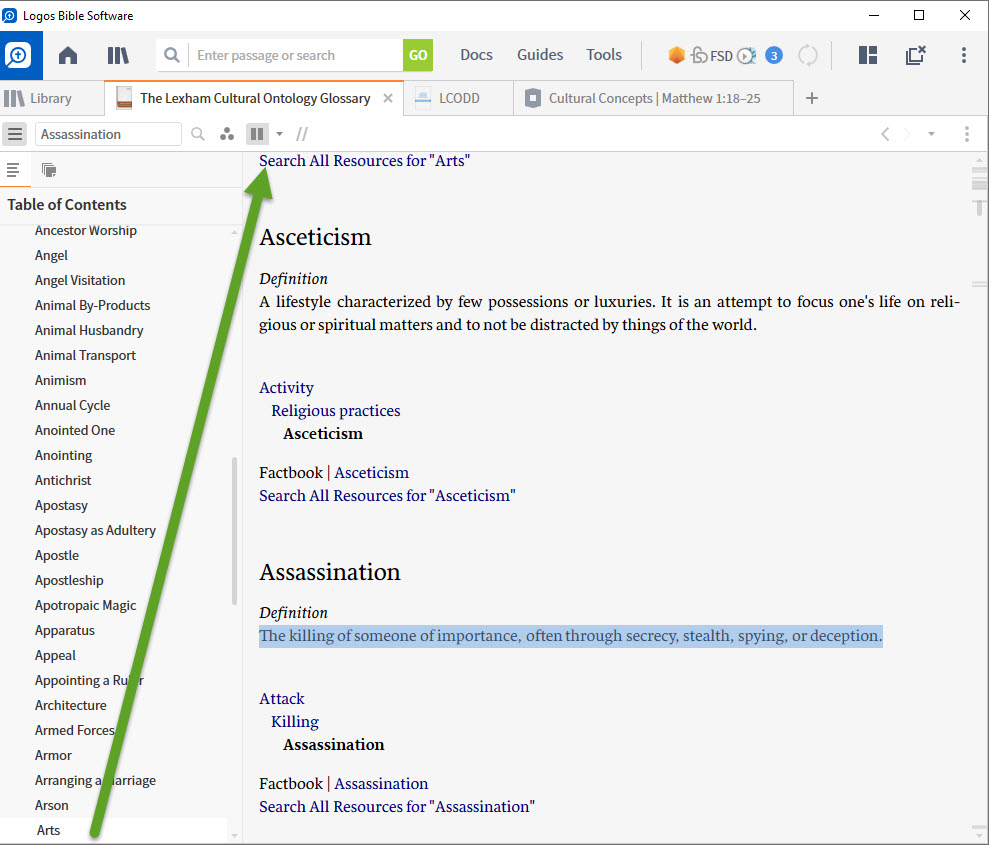Click the parallel resources slashes icon
The width and height of the screenshot is (989, 845).
click(302, 134)
